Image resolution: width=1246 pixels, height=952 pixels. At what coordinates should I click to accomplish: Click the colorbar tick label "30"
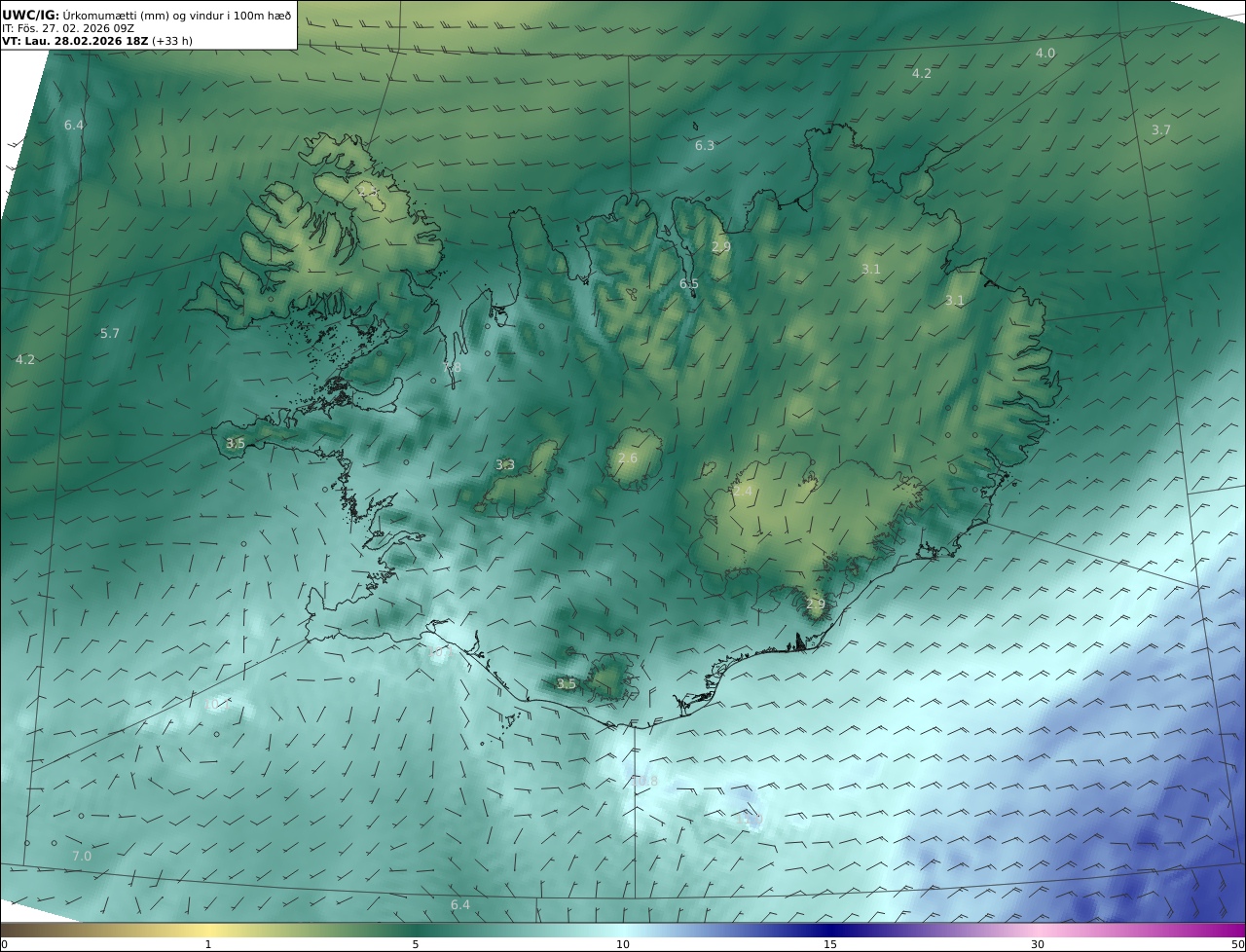click(x=1038, y=944)
